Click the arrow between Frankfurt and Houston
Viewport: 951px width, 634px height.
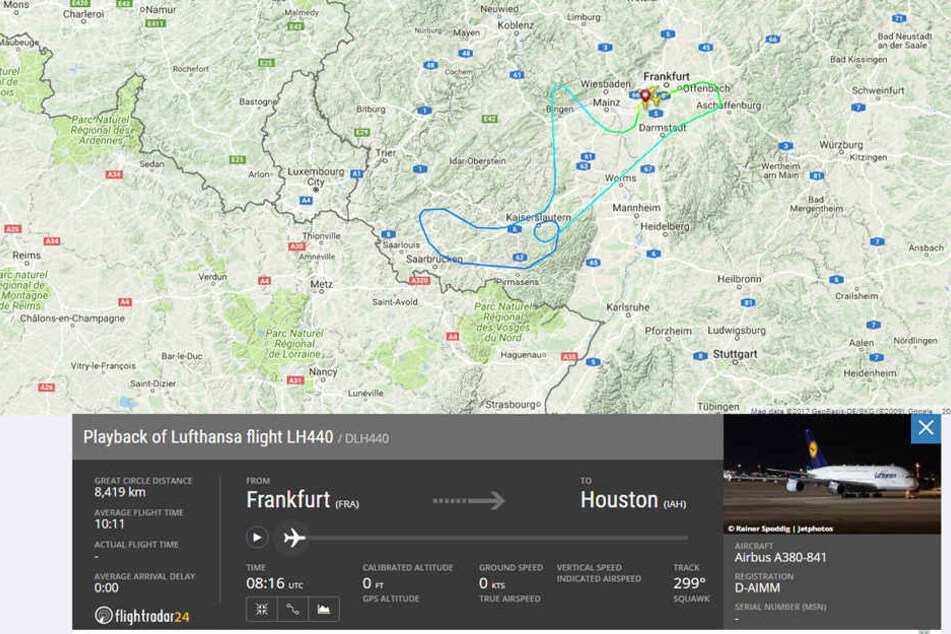click(x=469, y=501)
